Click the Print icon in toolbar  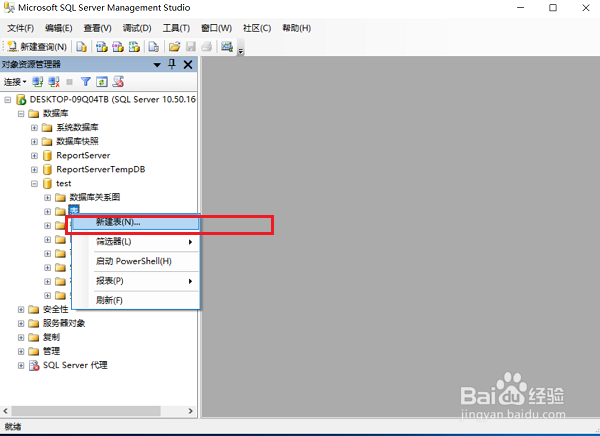point(207,47)
